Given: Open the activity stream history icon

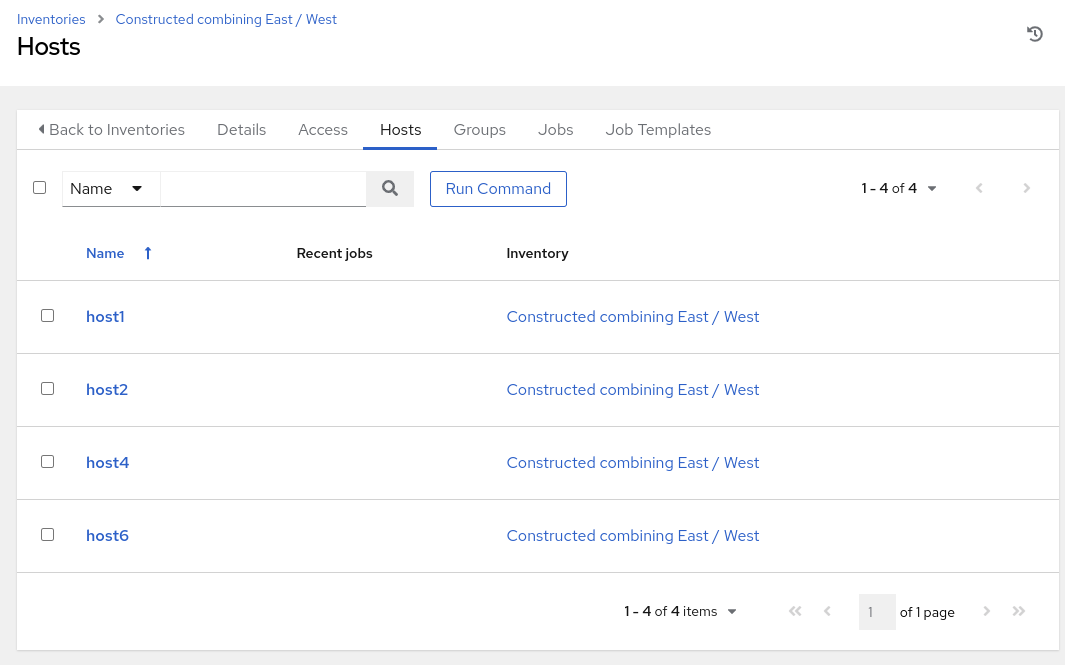Looking at the screenshot, I should point(1035,34).
